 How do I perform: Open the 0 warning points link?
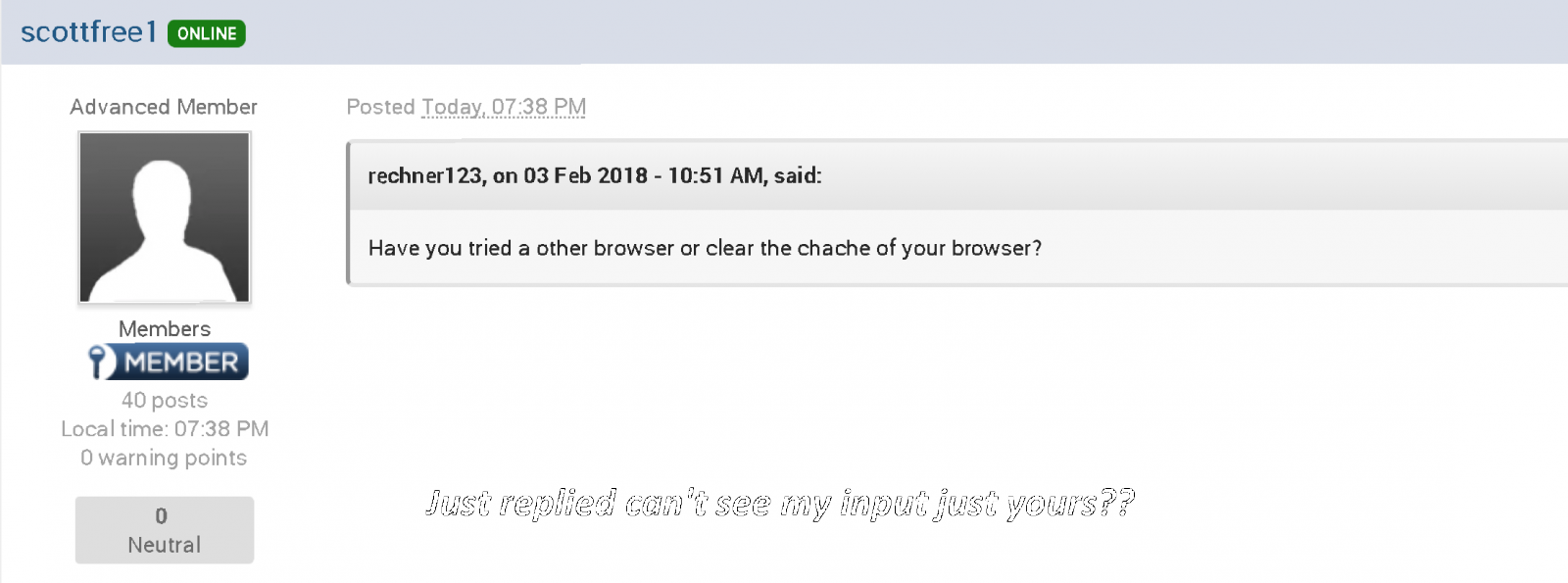coord(164,459)
